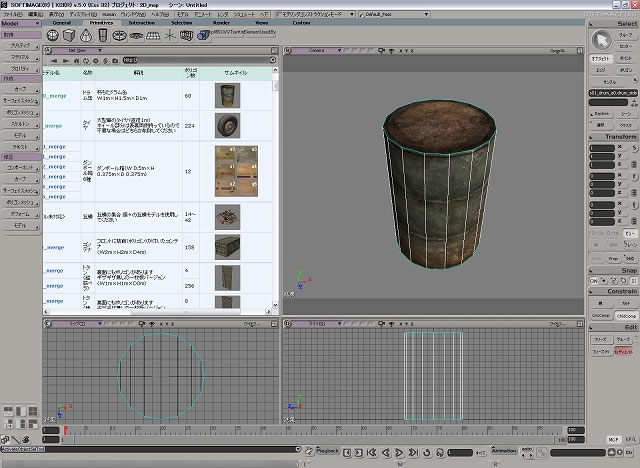640x468 pixels.
Task: Click the drum barrel thumbnail
Action: (x=228, y=96)
